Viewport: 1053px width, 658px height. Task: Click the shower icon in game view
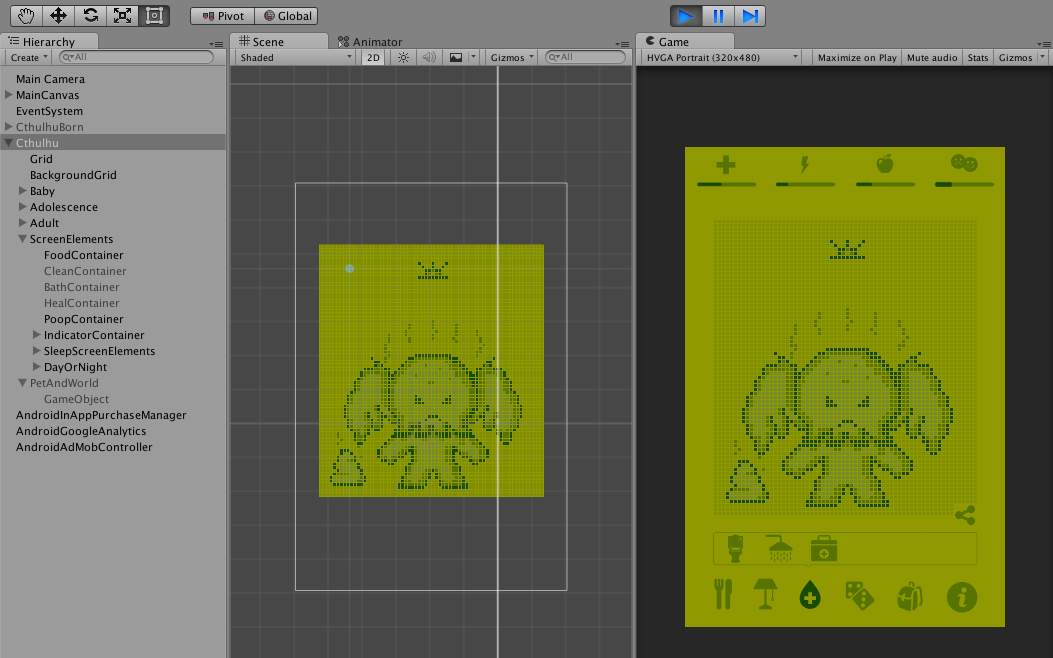coord(780,549)
